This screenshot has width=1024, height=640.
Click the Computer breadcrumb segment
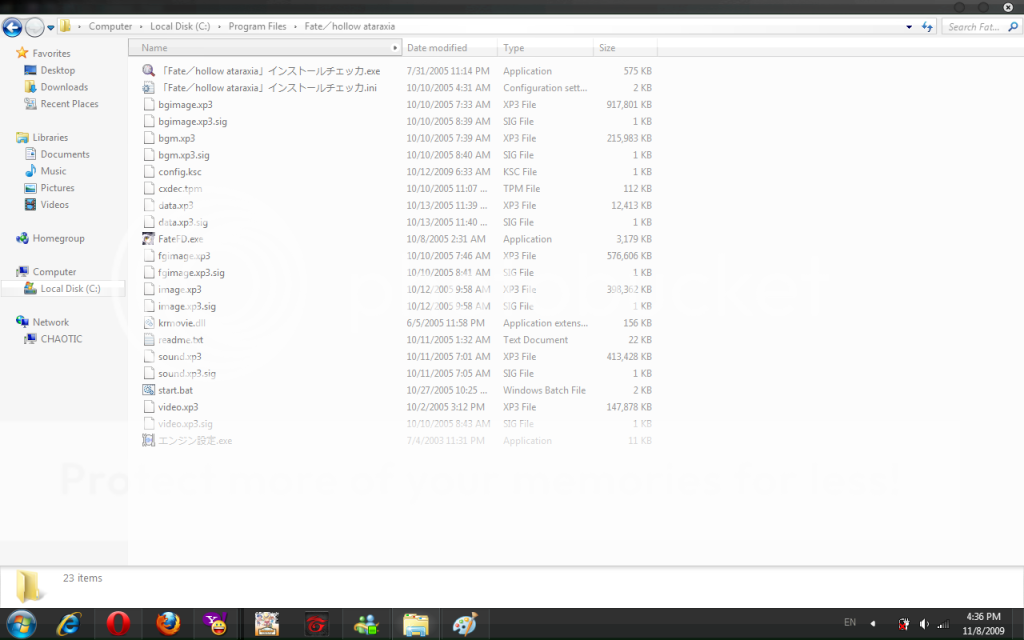110,27
